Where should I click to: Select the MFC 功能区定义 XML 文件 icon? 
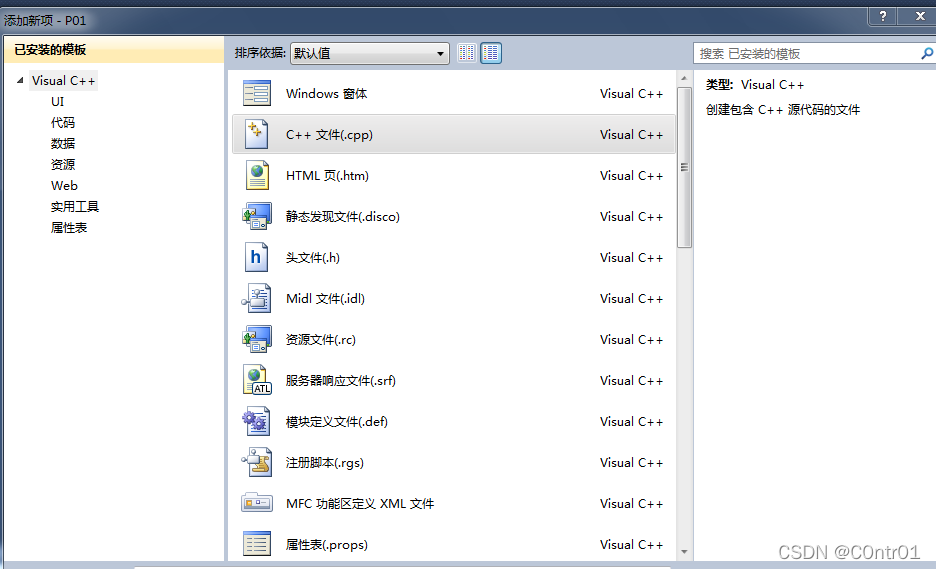(257, 503)
